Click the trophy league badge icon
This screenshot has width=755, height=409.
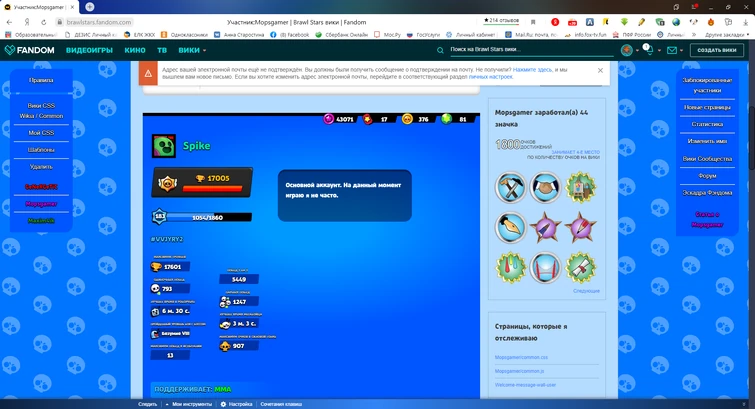point(168,183)
